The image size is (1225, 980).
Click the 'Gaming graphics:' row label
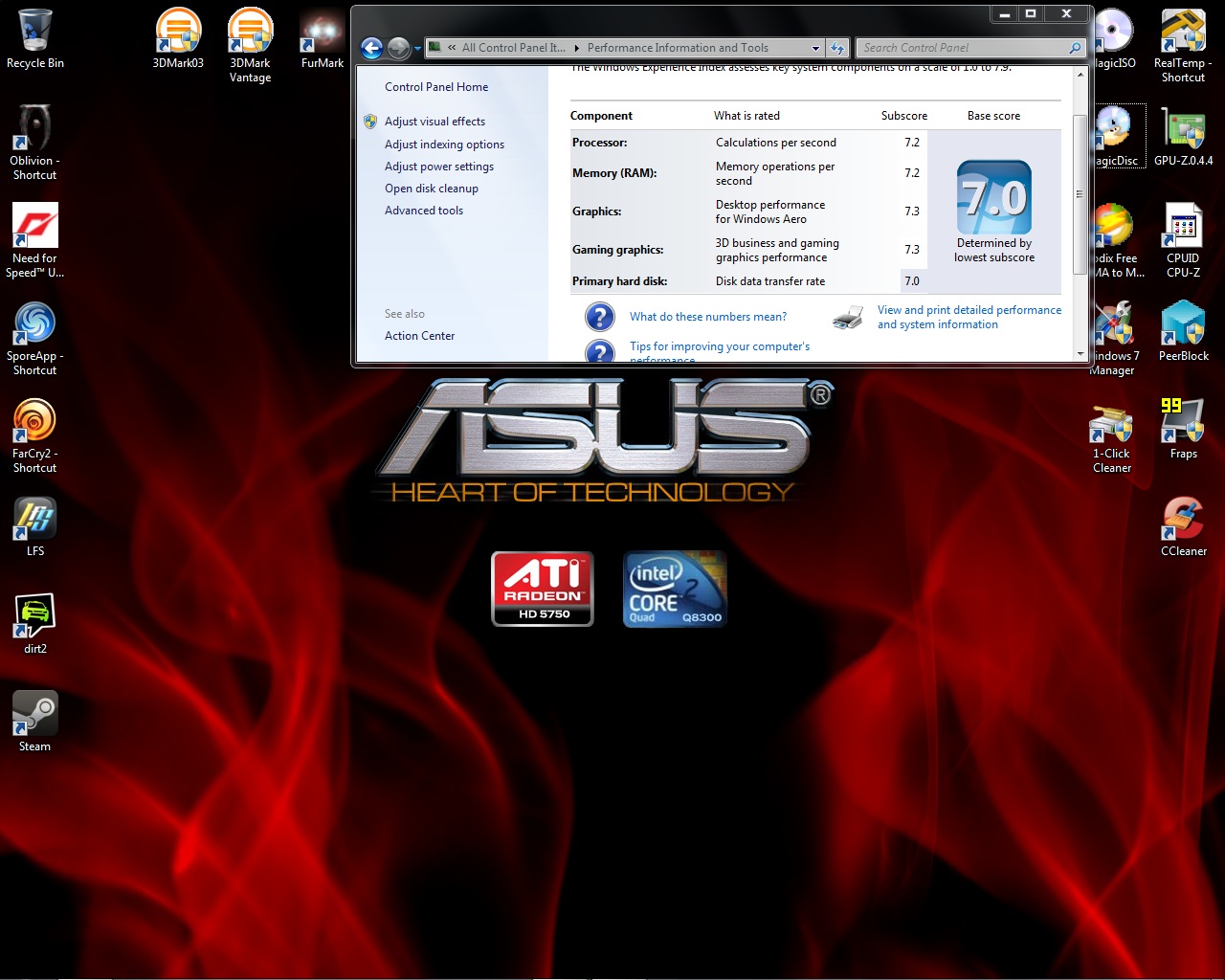click(x=618, y=250)
